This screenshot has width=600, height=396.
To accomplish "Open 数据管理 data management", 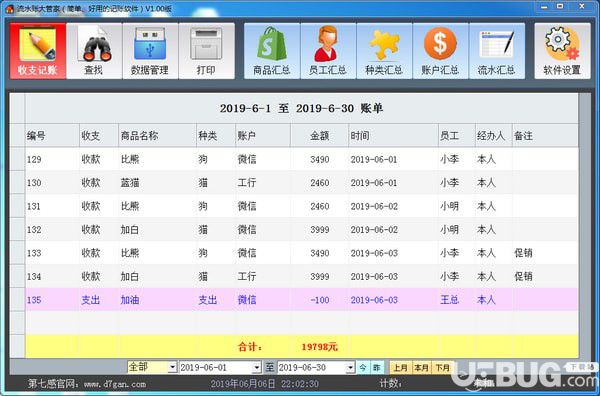I will point(150,51).
